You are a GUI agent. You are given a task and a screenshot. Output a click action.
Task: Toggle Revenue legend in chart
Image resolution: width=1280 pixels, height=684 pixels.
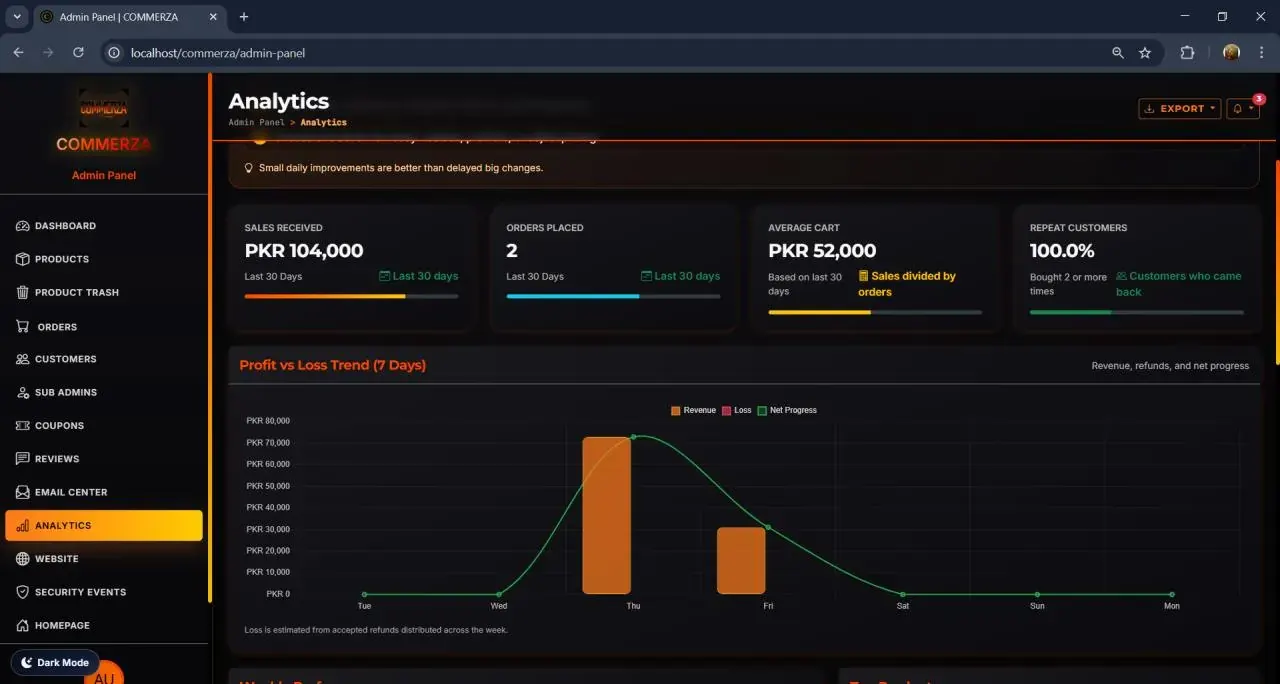(x=693, y=410)
